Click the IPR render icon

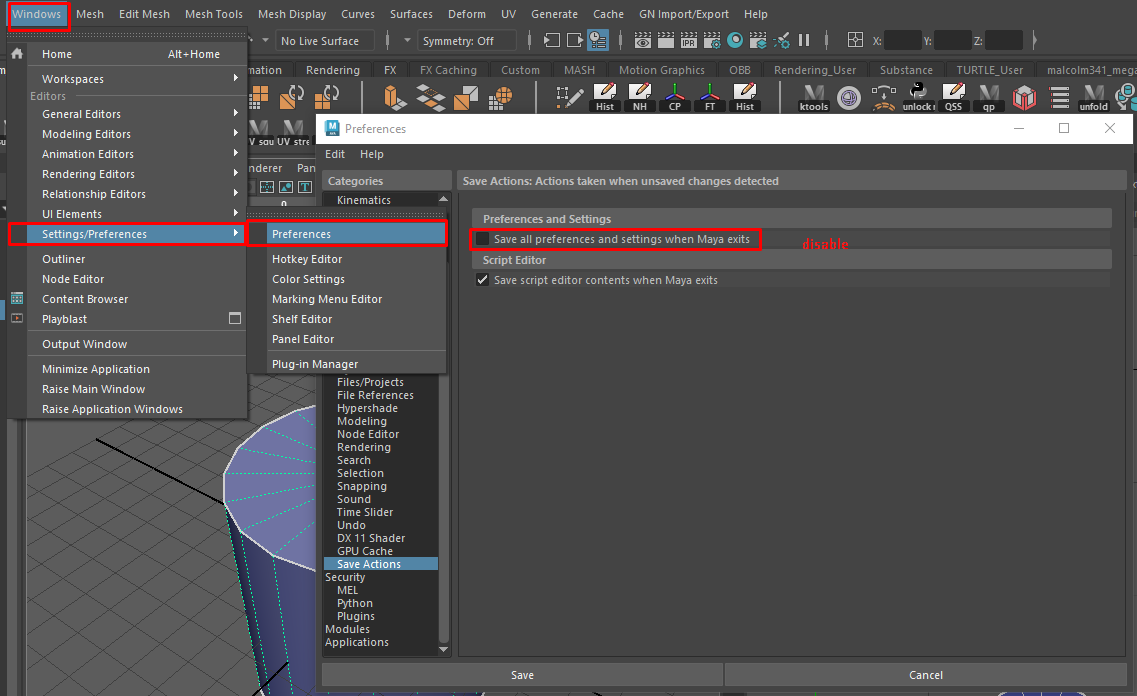pyautogui.click(x=689, y=41)
